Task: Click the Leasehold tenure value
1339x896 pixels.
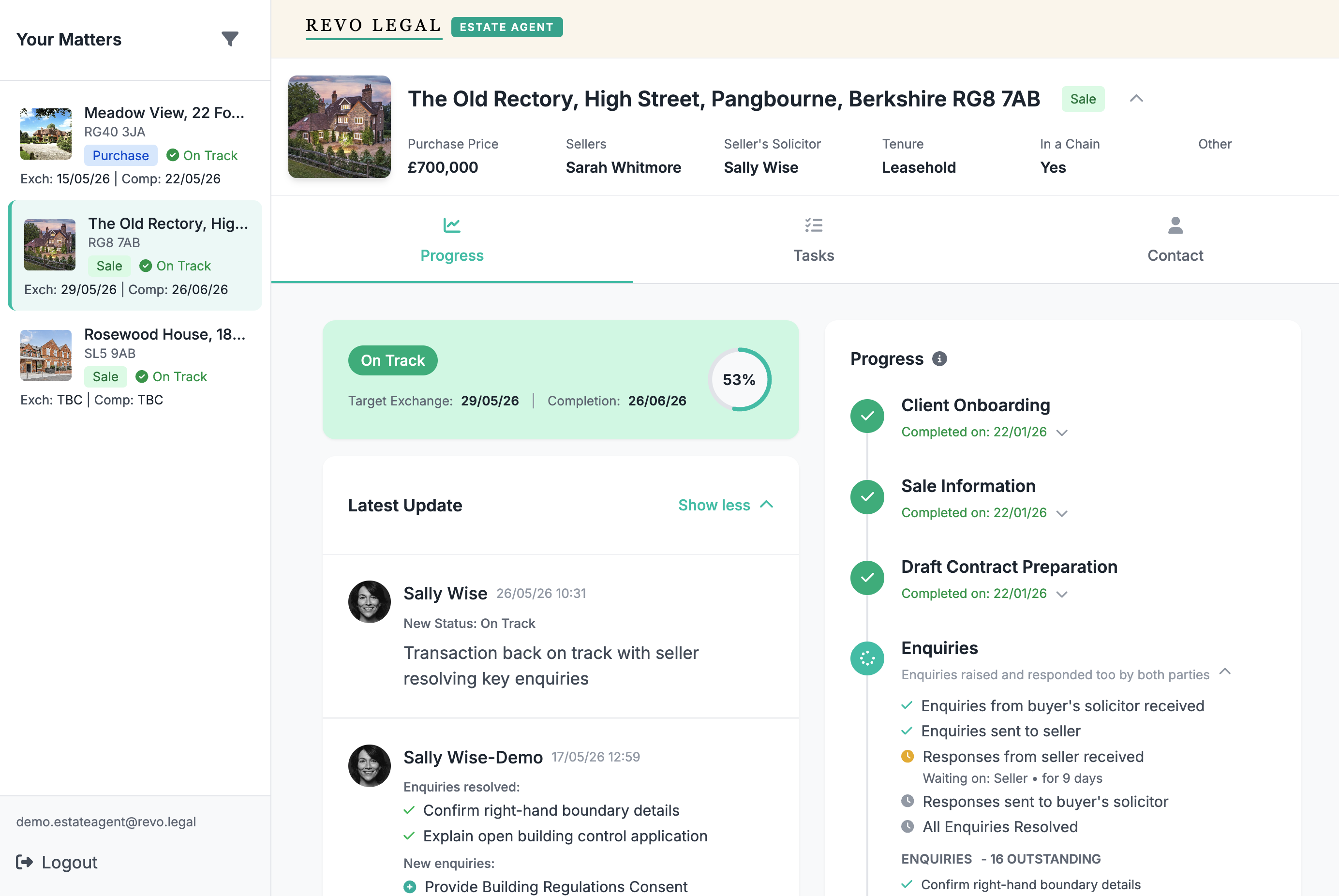Action: pyautogui.click(x=919, y=167)
